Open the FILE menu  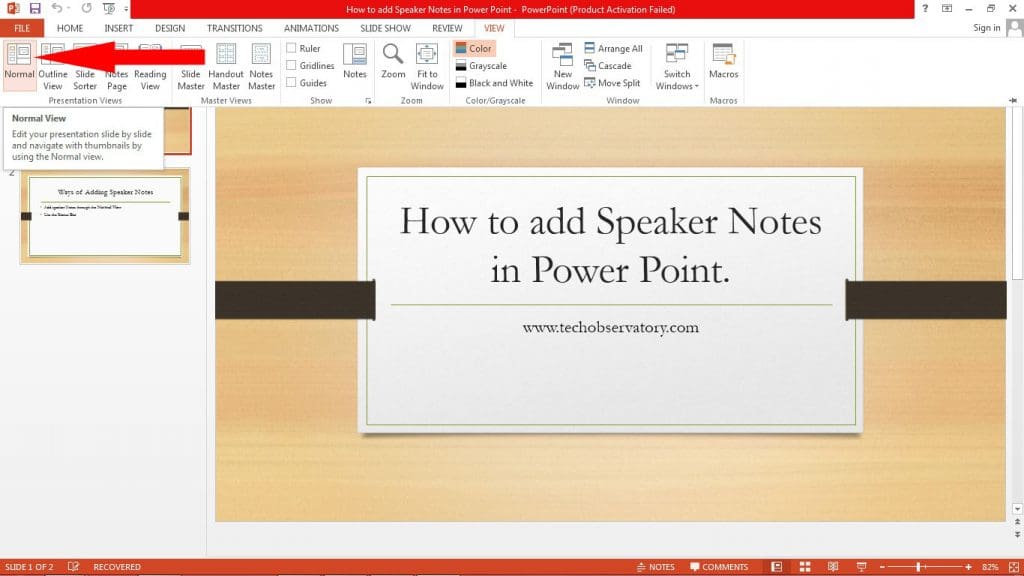21,28
